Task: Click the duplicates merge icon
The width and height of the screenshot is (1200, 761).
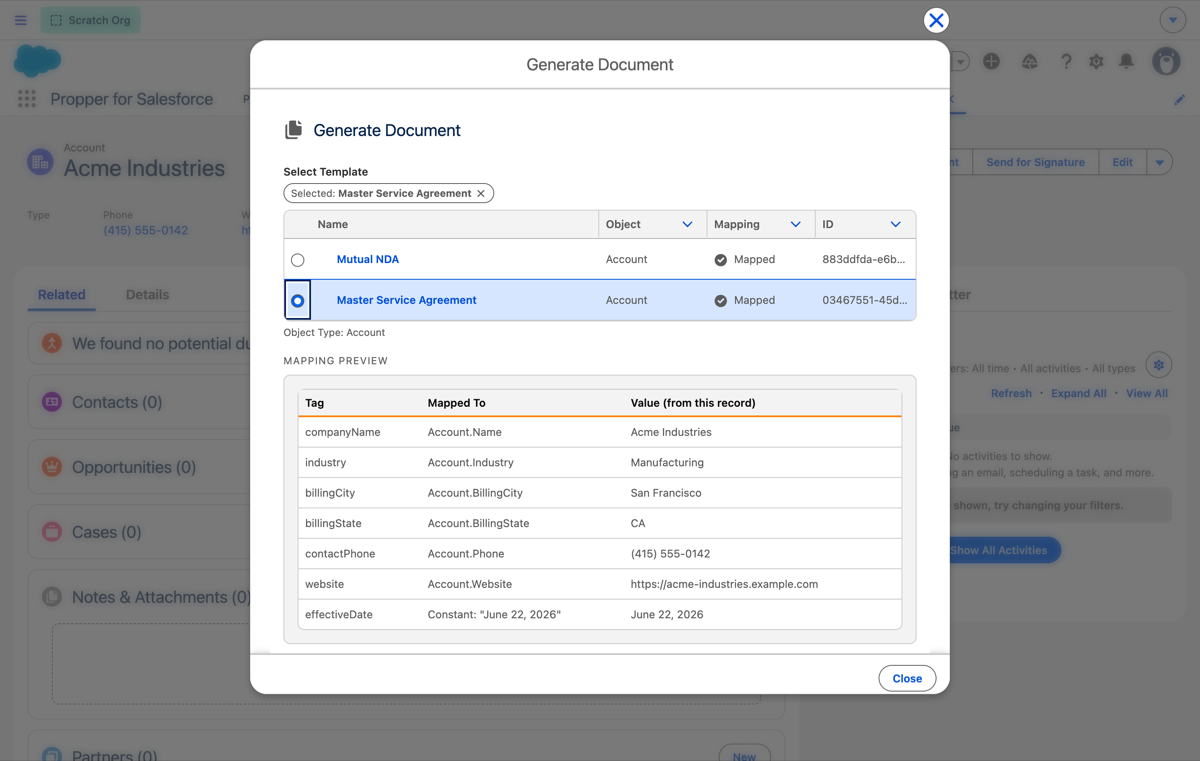Action: click(x=52, y=343)
